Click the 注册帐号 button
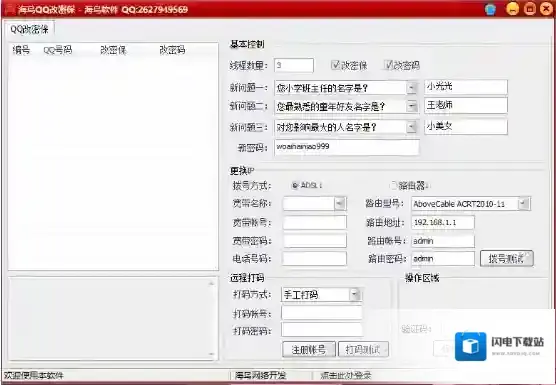 [308, 350]
